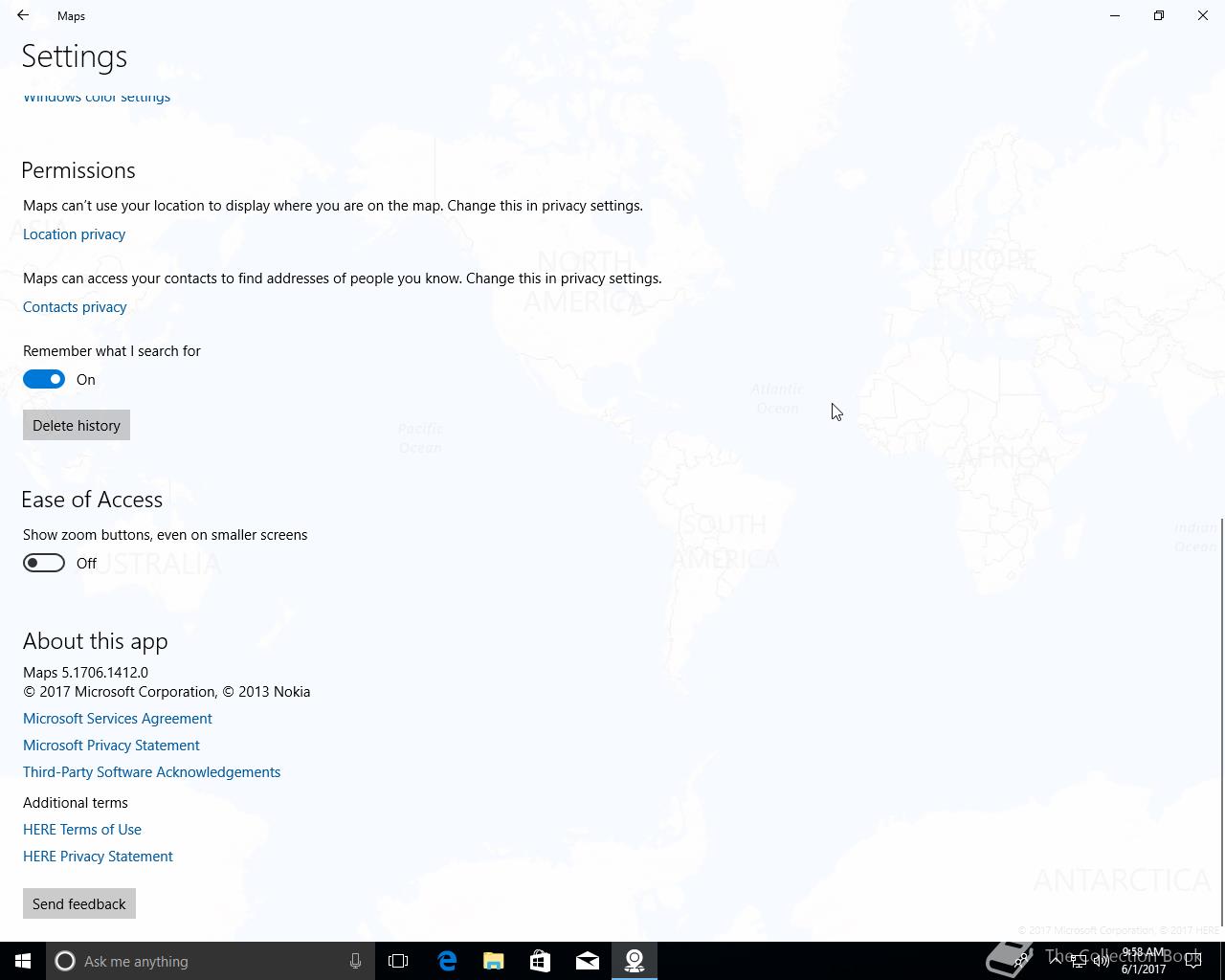1225x980 pixels.
Task: Open Microsoft Privacy Statement link
Action: click(111, 746)
